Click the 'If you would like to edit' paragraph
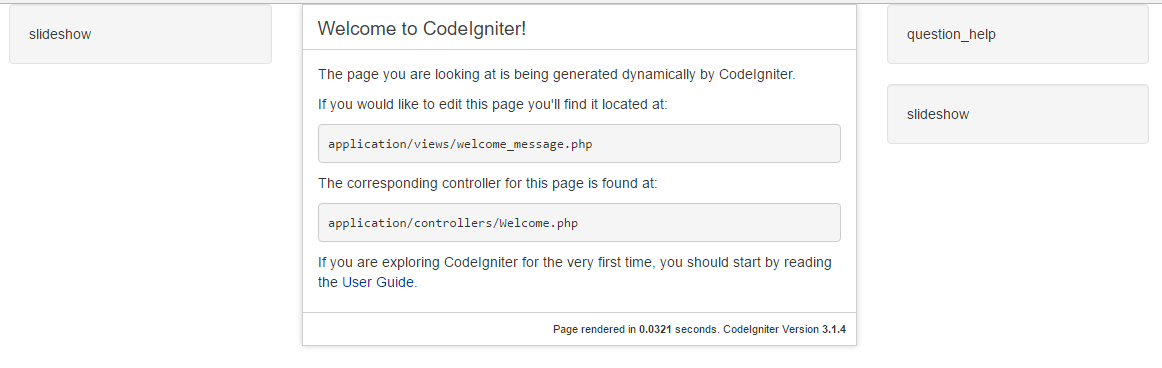The image size is (1162, 368). pos(493,104)
